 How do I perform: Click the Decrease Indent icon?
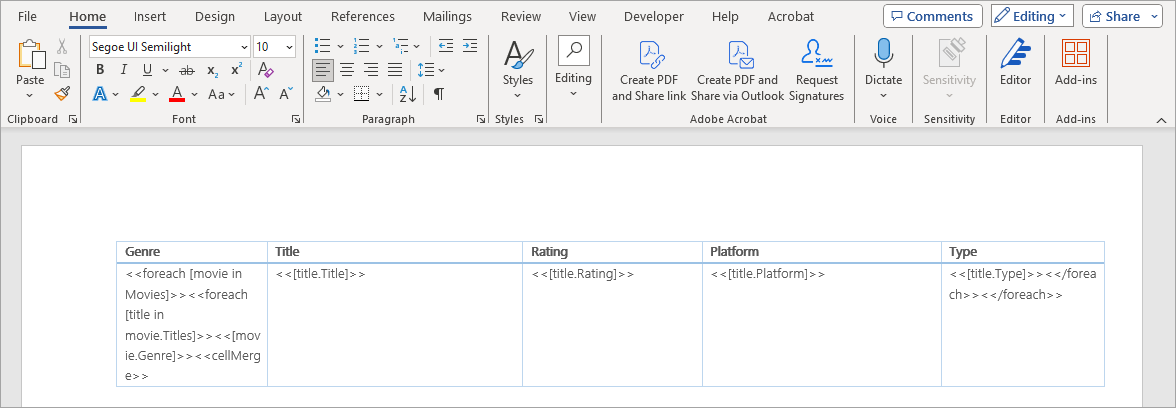coord(446,46)
